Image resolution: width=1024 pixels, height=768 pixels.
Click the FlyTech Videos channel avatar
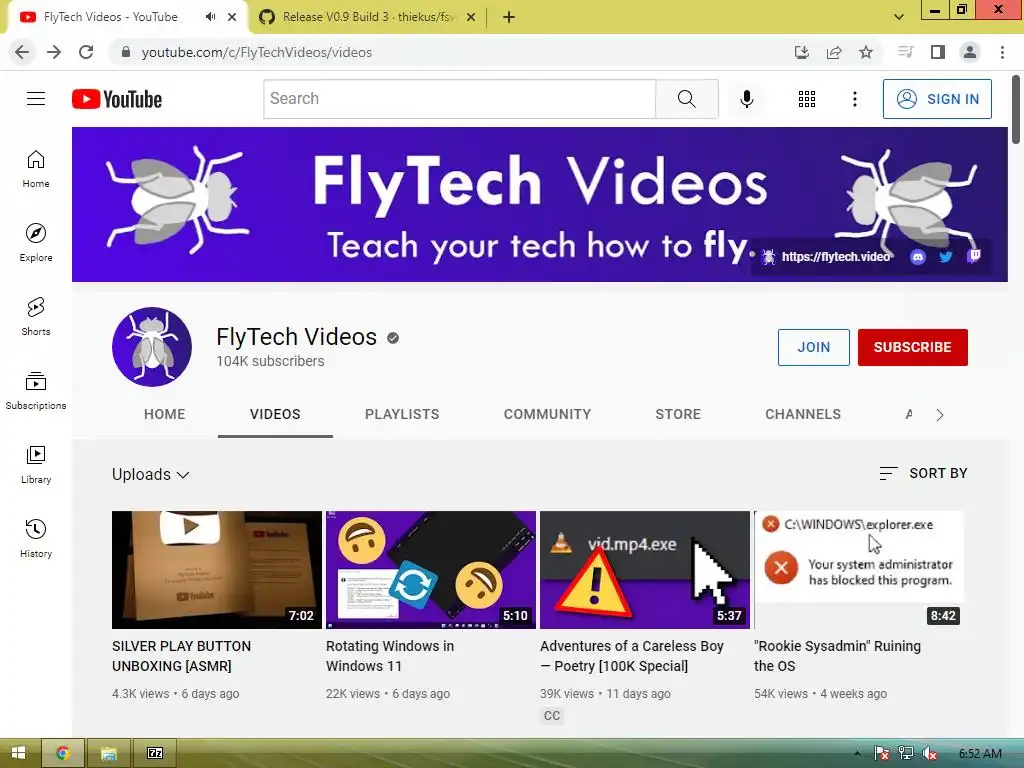(152, 347)
